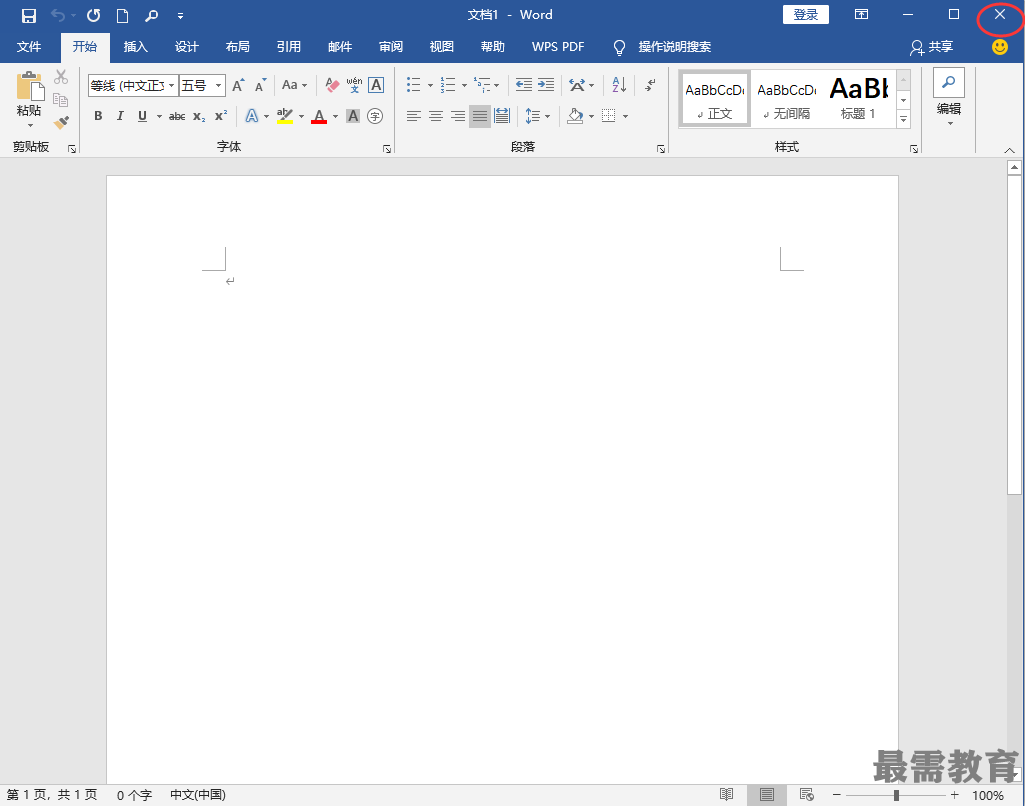Viewport: 1025px width, 806px height.
Task: Switch to Read Mode view in status bar
Action: pos(726,794)
